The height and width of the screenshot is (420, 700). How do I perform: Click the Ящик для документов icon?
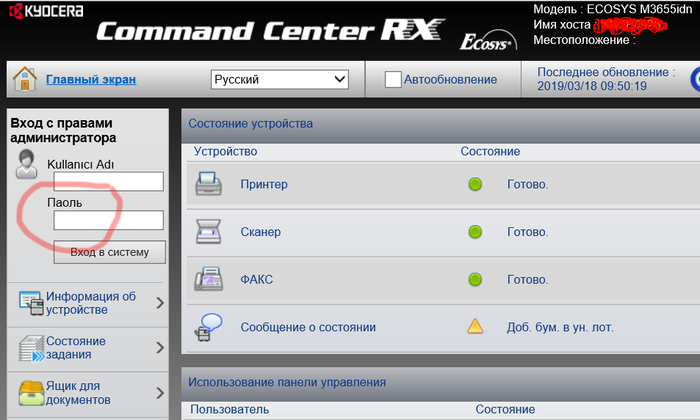click(30, 392)
